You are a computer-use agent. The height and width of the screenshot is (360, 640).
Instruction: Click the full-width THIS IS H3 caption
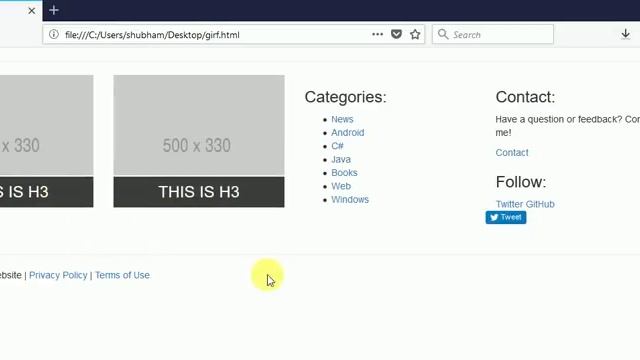(199, 192)
